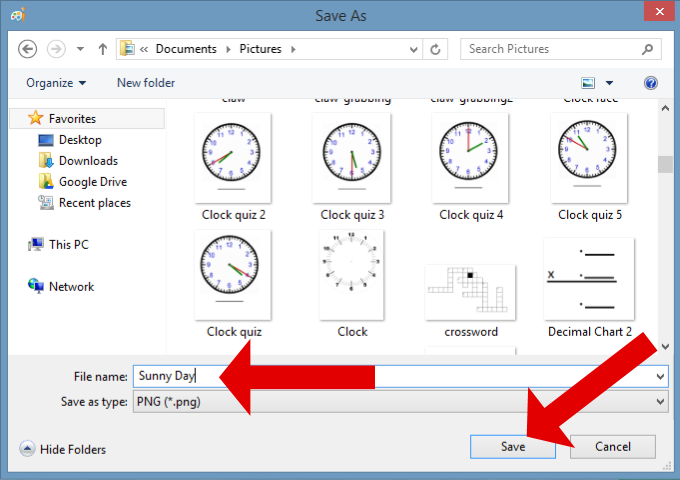Select Network in navigation pane
680x480 pixels.
pos(71,287)
